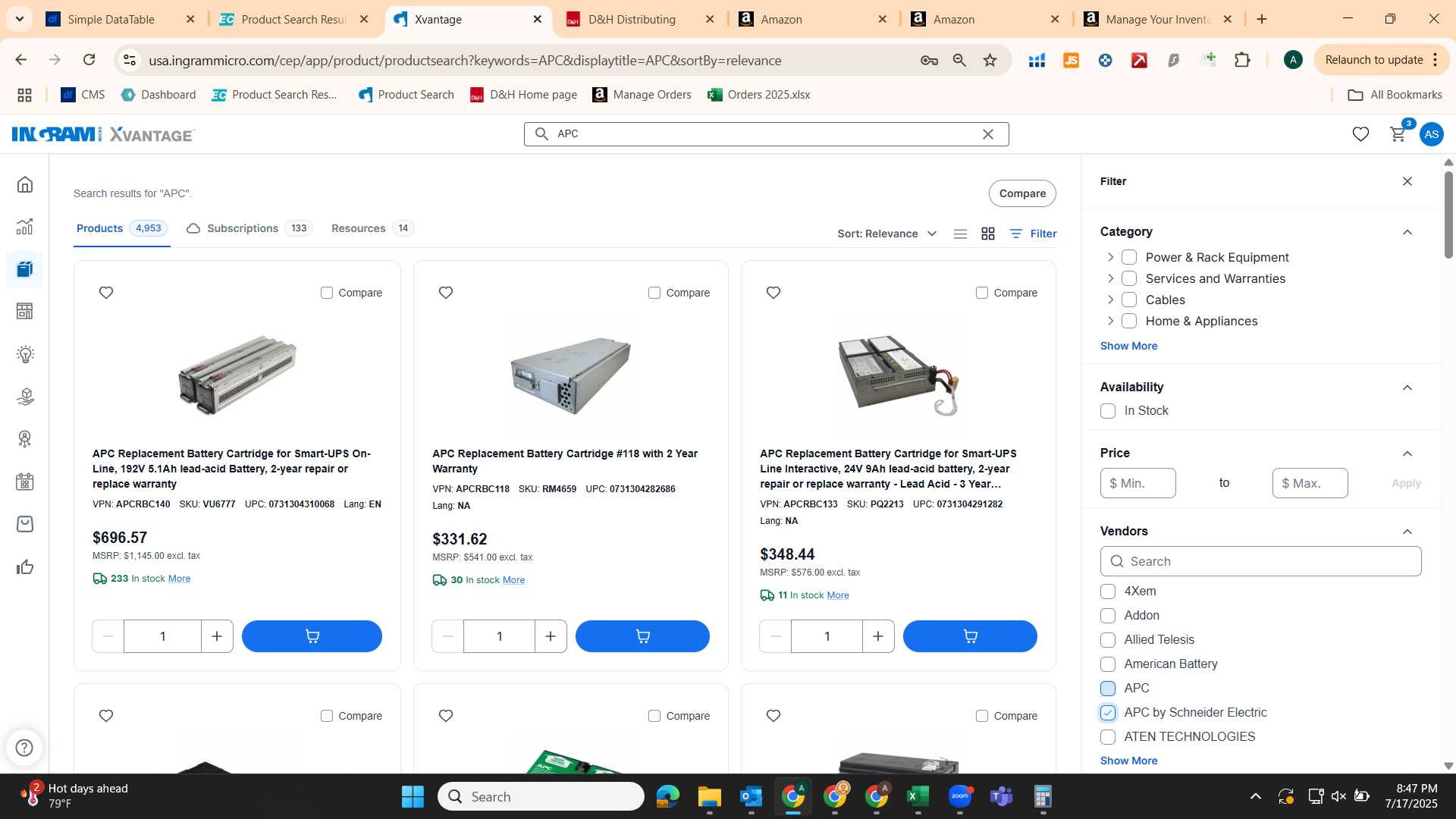Increase quantity for the $696.57 product
1456x819 pixels.
(x=217, y=636)
